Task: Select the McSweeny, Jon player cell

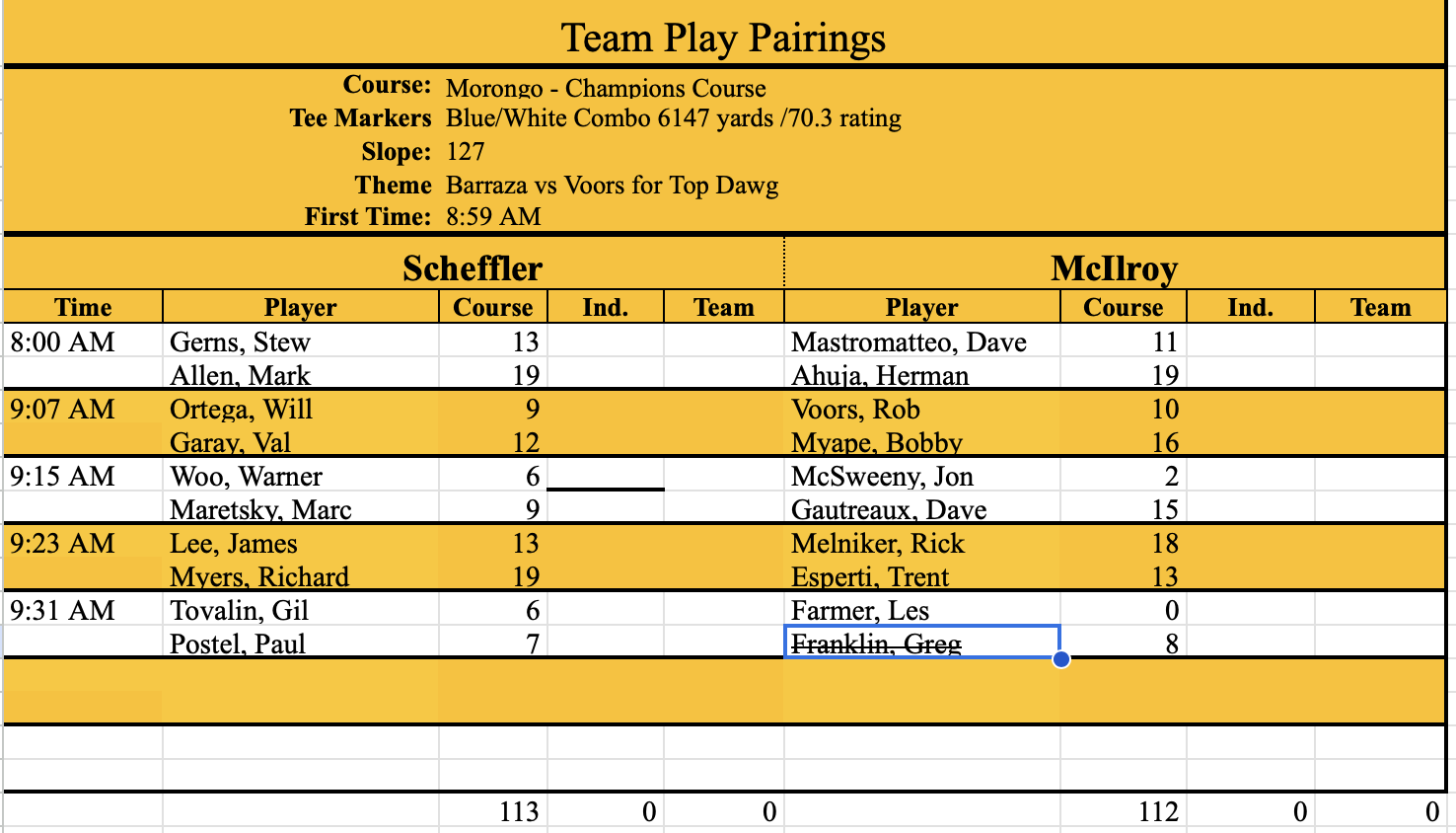Action: [882, 477]
